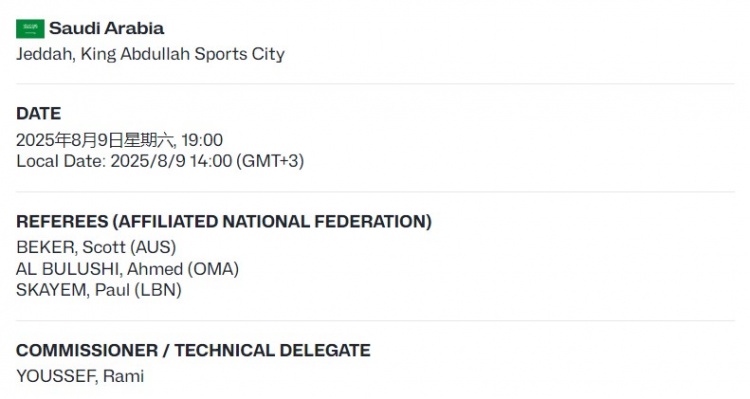The image size is (750, 399).
Task: Click the Local Date label
Action: [61, 161]
